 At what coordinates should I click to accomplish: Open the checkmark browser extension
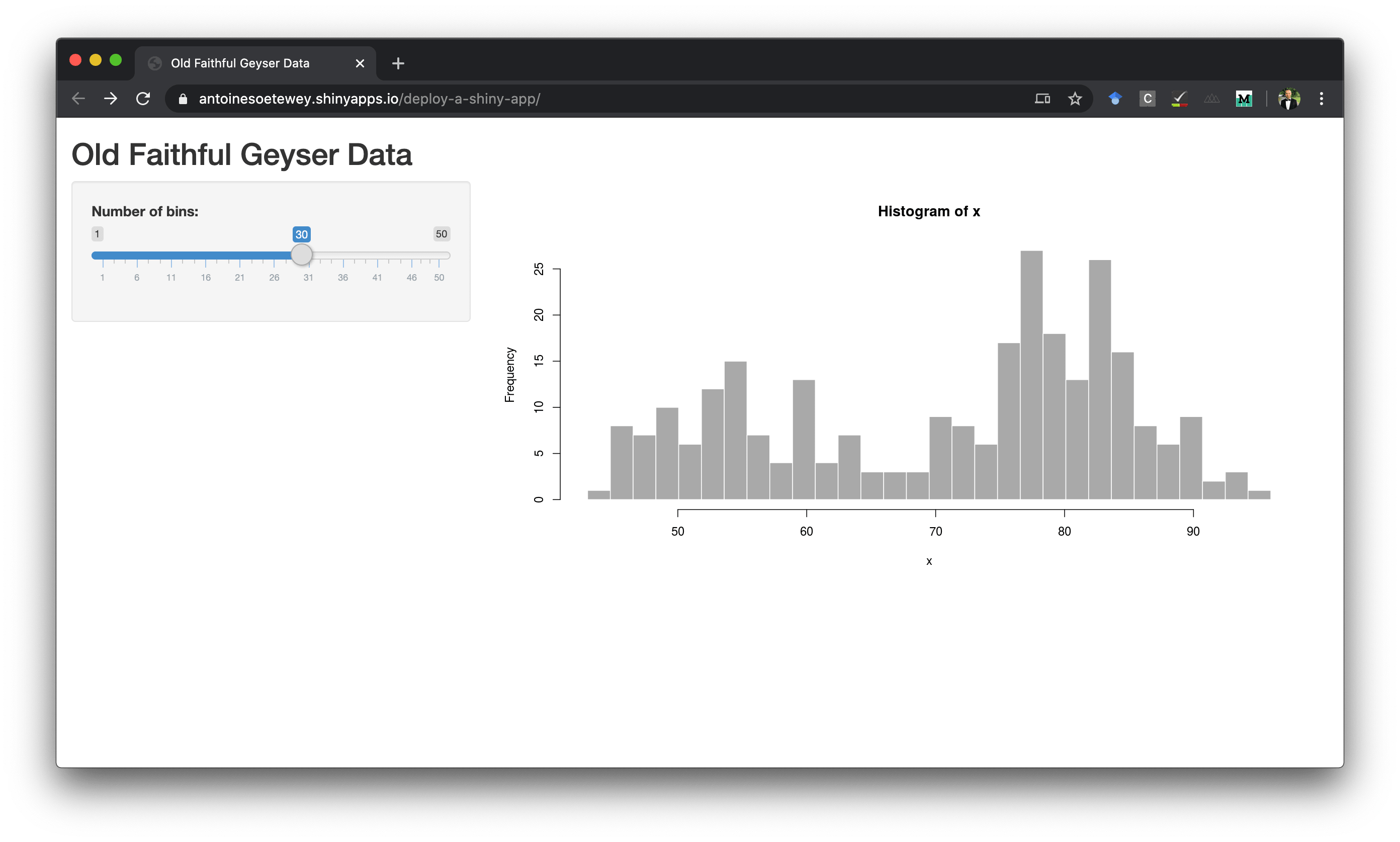pyautogui.click(x=1179, y=99)
